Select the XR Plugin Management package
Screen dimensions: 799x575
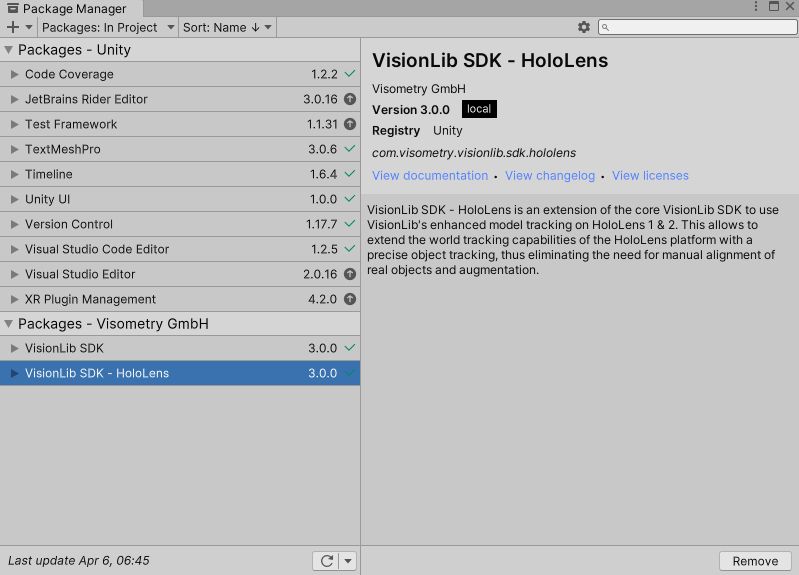180,299
